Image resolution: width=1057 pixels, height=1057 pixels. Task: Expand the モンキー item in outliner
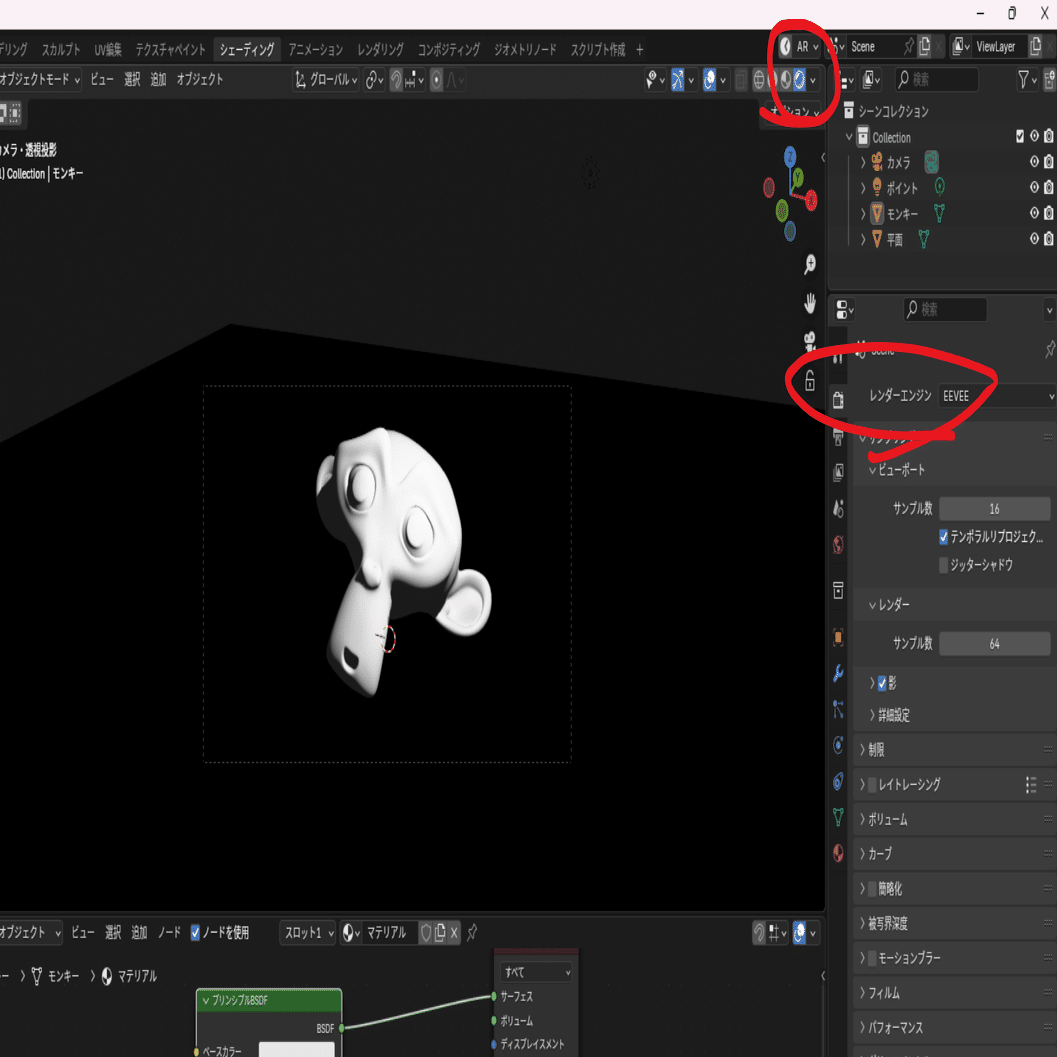click(863, 214)
